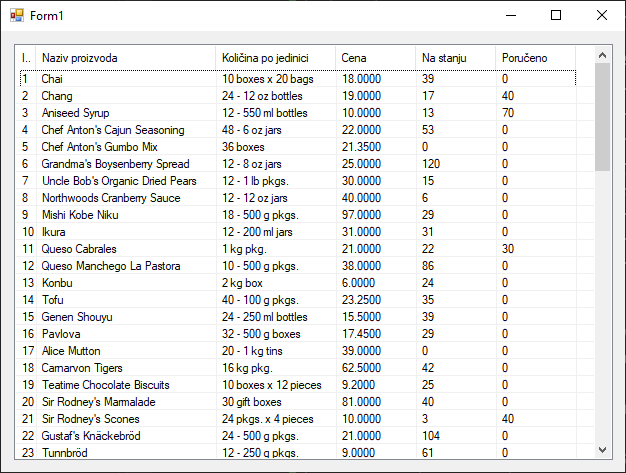Sort by Naziv proizvoda column header
Screen dimensions: 626x473
pyautogui.click(x=125, y=58)
